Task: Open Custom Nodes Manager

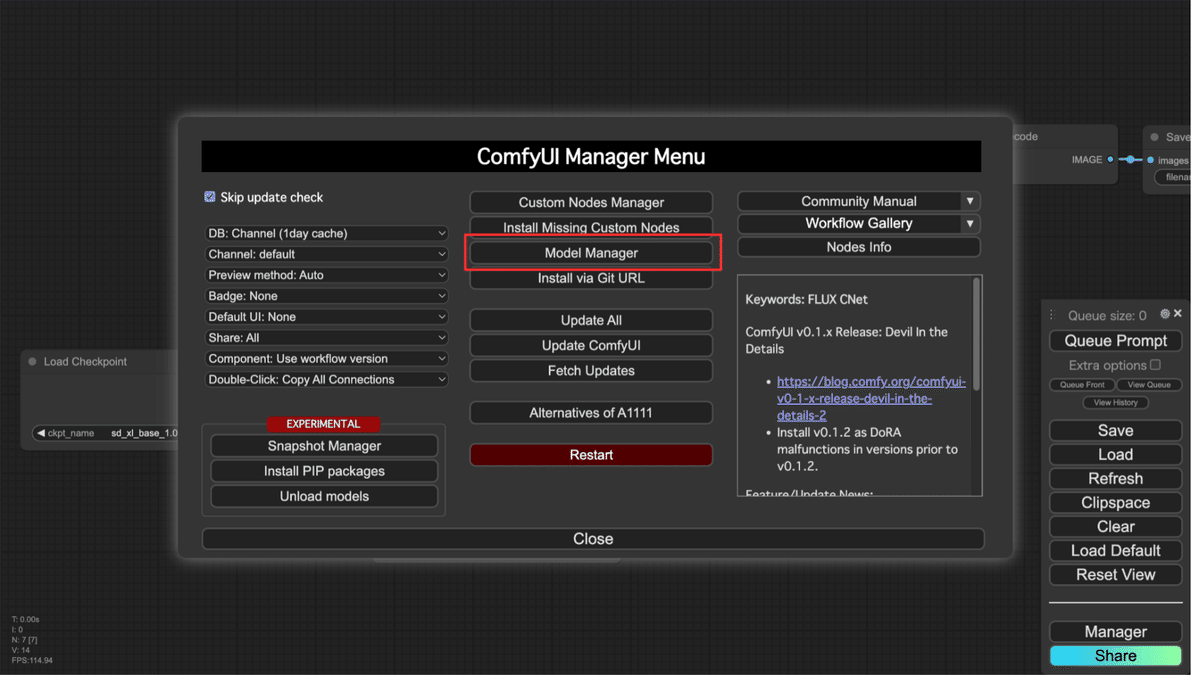Action: (591, 202)
